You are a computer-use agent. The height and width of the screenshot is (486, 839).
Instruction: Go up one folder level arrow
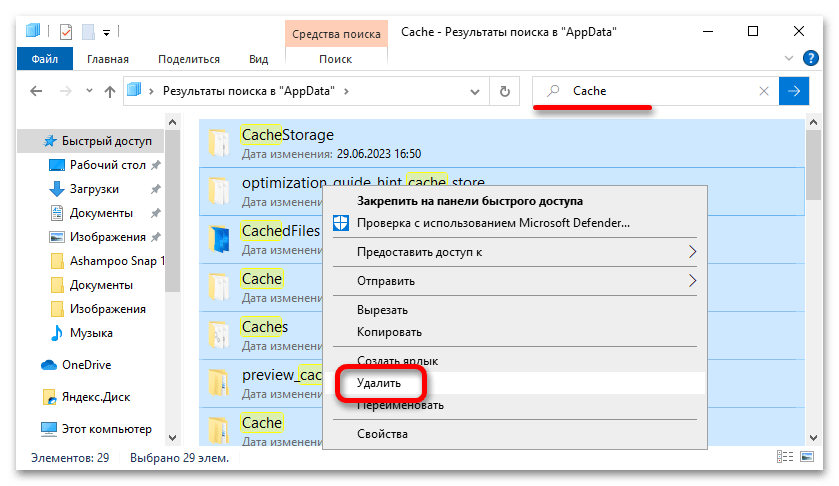pos(110,91)
